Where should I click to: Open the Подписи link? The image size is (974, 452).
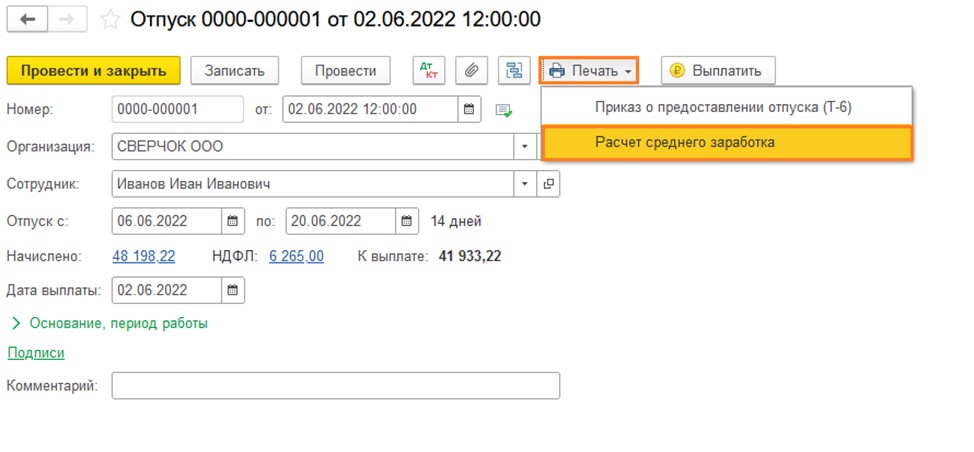point(36,353)
